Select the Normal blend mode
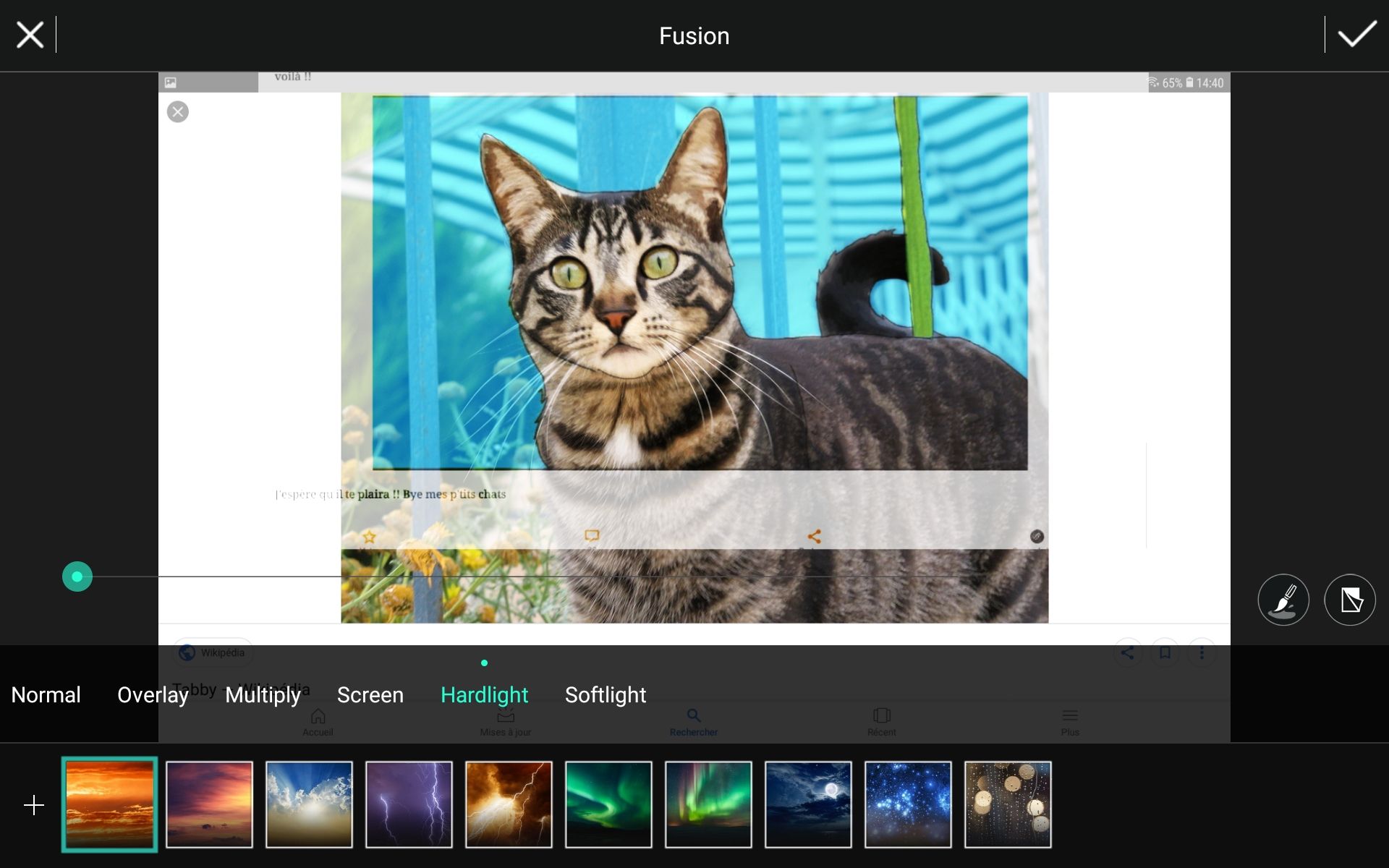The image size is (1389, 868). tap(46, 694)
